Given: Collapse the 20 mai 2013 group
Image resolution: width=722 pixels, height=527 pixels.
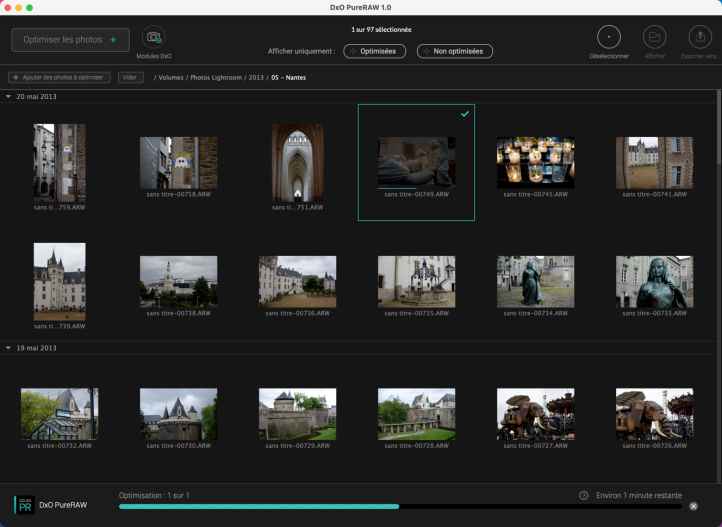Looking at the screenshot, I should [9, 97].
